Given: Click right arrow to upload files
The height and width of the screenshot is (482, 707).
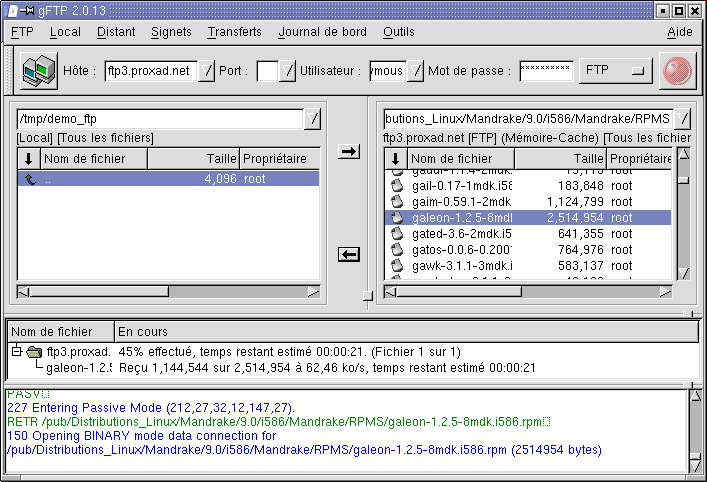Looking at the screenshot, I should pos(349,151).
